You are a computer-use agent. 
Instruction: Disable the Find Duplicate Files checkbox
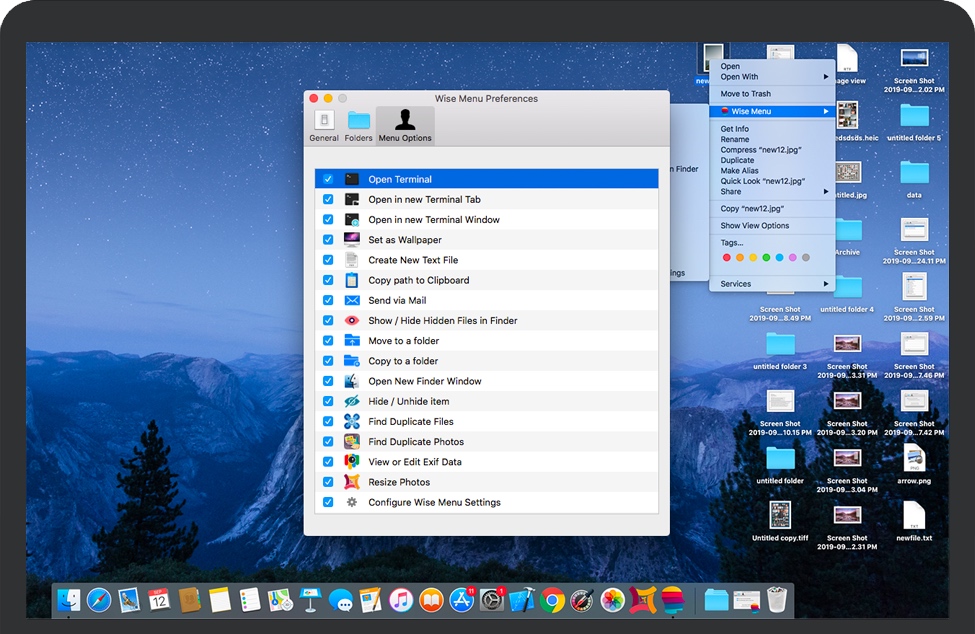328,422
